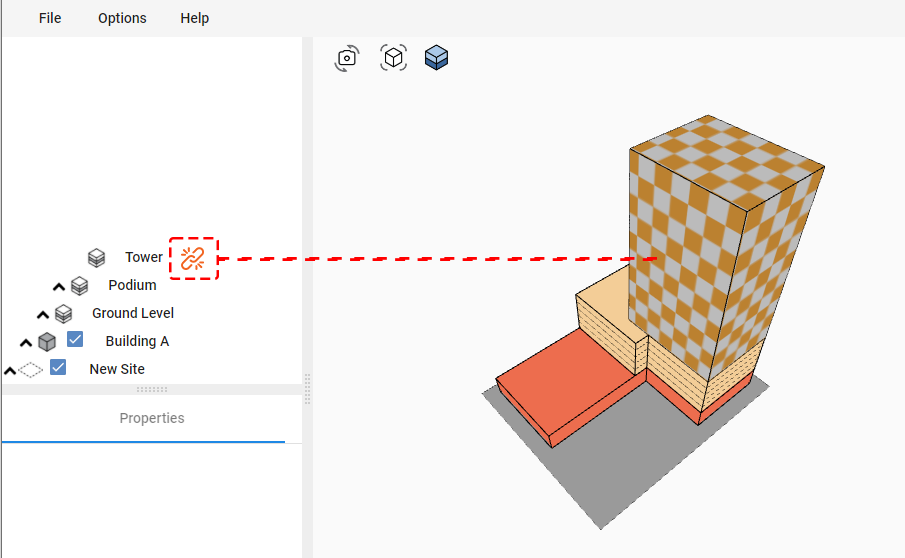905x558 pixels.
Task: Click the broken link icon beside Tower
Action: coord(193,259)
